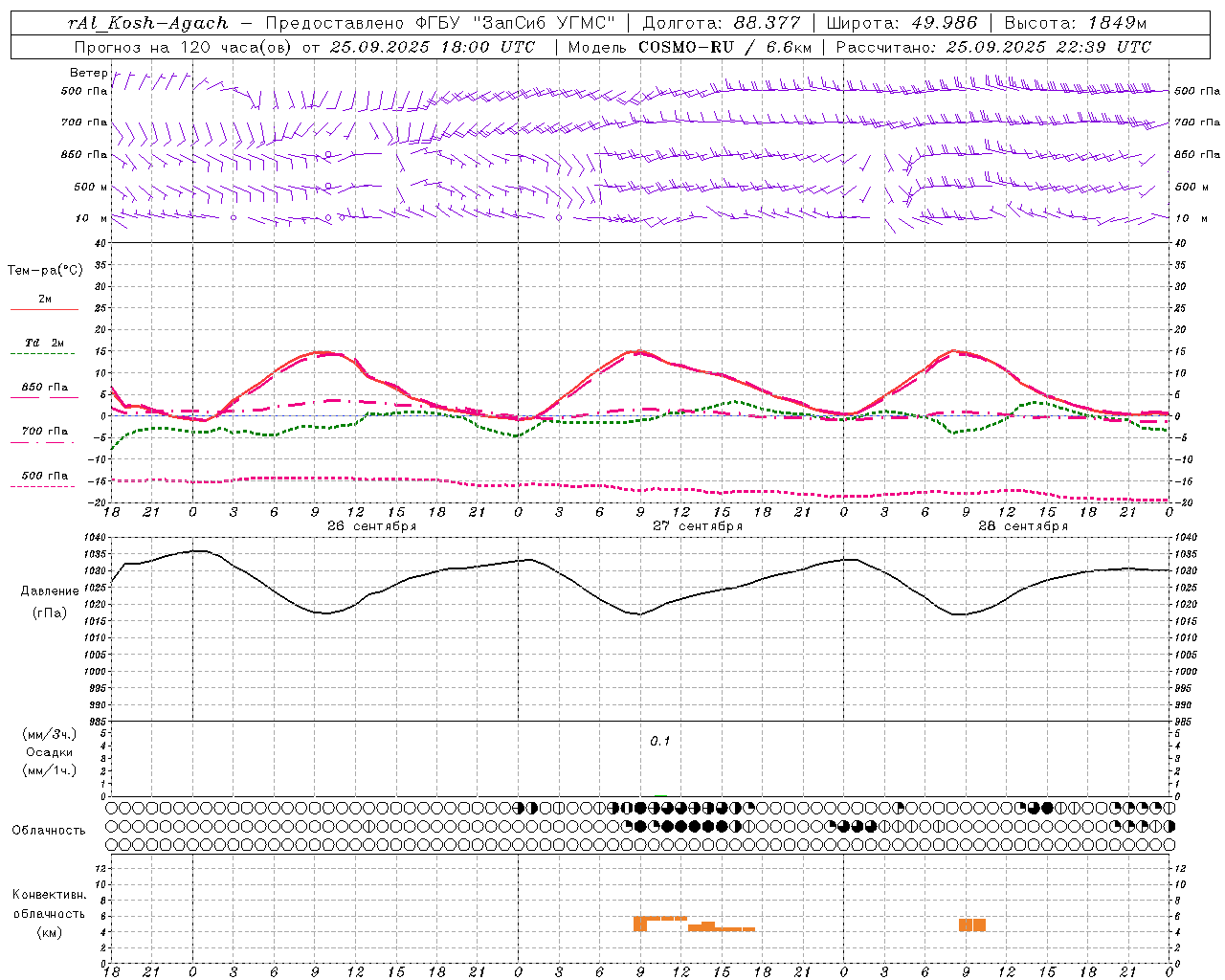This screenshot has width=1225, height=980.
Task: Click the 26 сентября date label
Action: point(371,526)
